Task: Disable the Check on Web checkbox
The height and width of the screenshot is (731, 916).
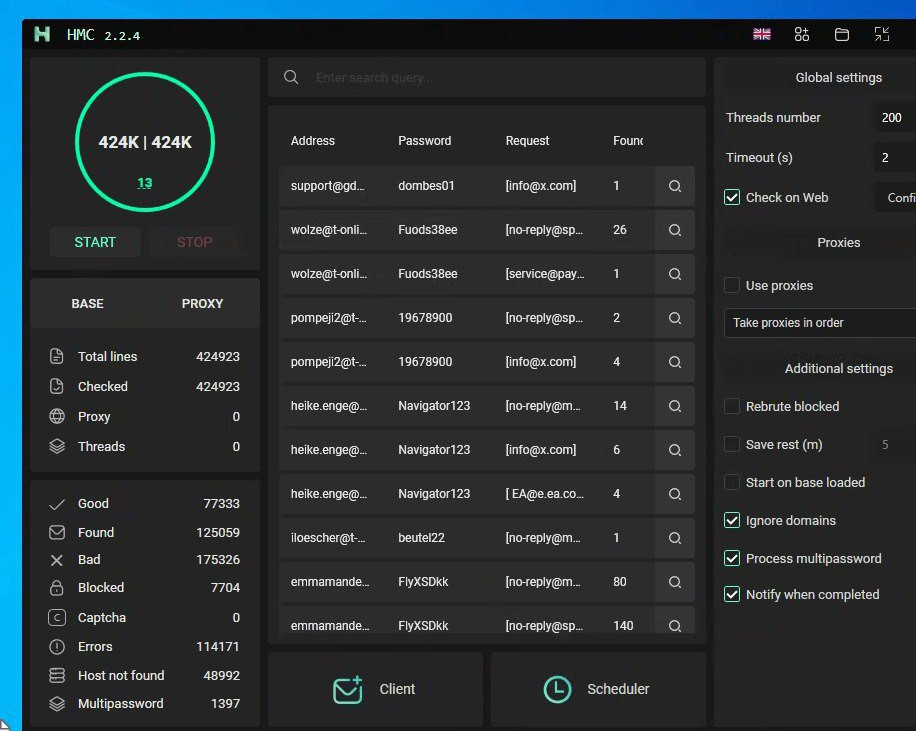Action: point(732,198)
